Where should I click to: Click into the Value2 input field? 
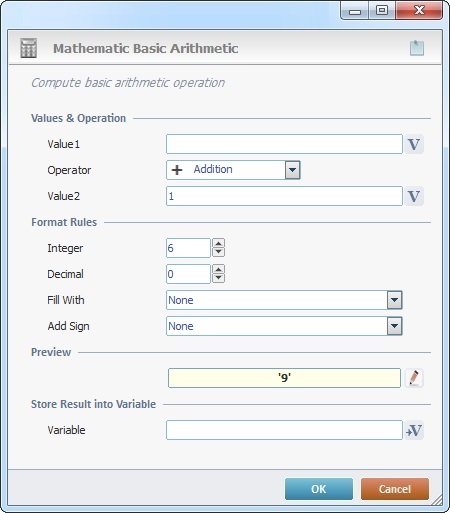(284, 196)
